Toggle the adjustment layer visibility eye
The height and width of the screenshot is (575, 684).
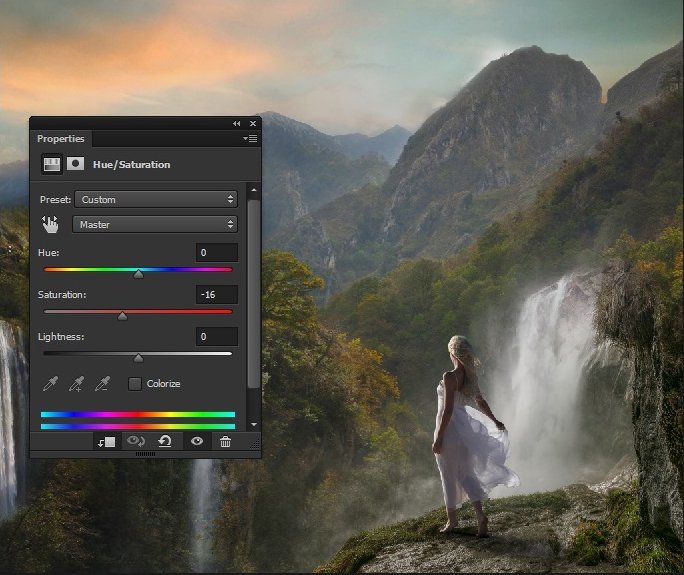pos(196,441)
